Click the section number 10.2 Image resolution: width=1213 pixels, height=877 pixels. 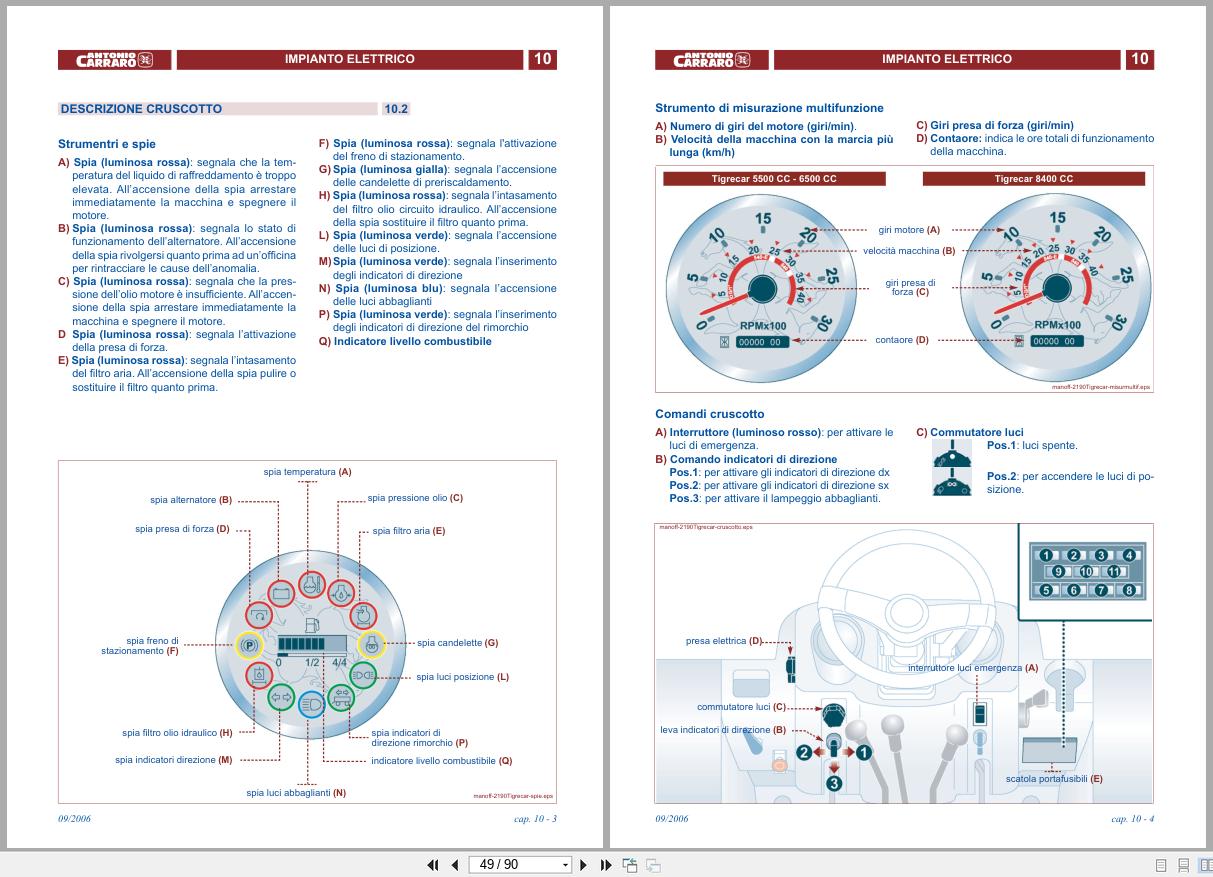pos(396,109)
